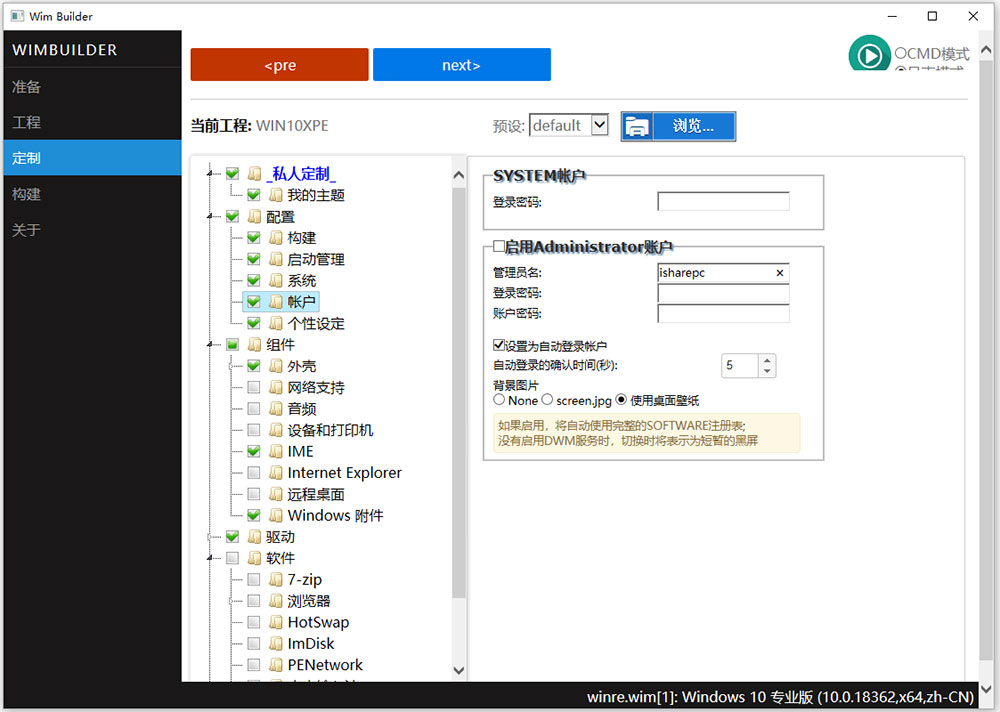The width and height of the screenshot is (1000, 712).
Task: Click folder icon beside 远程桌面
Action: (x=276, y=494)
